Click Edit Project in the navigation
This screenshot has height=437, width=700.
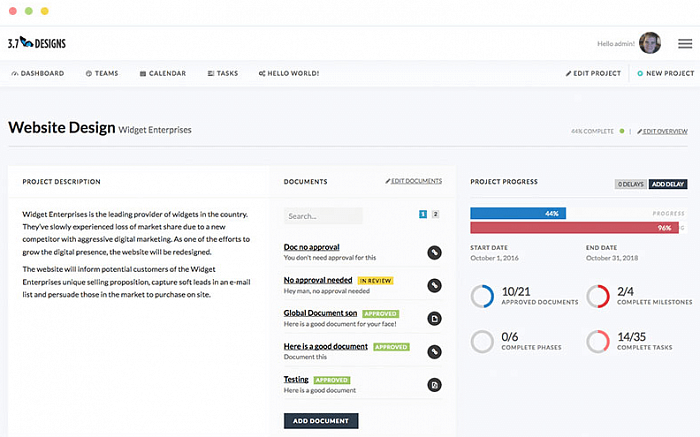[x=593, y=73]
